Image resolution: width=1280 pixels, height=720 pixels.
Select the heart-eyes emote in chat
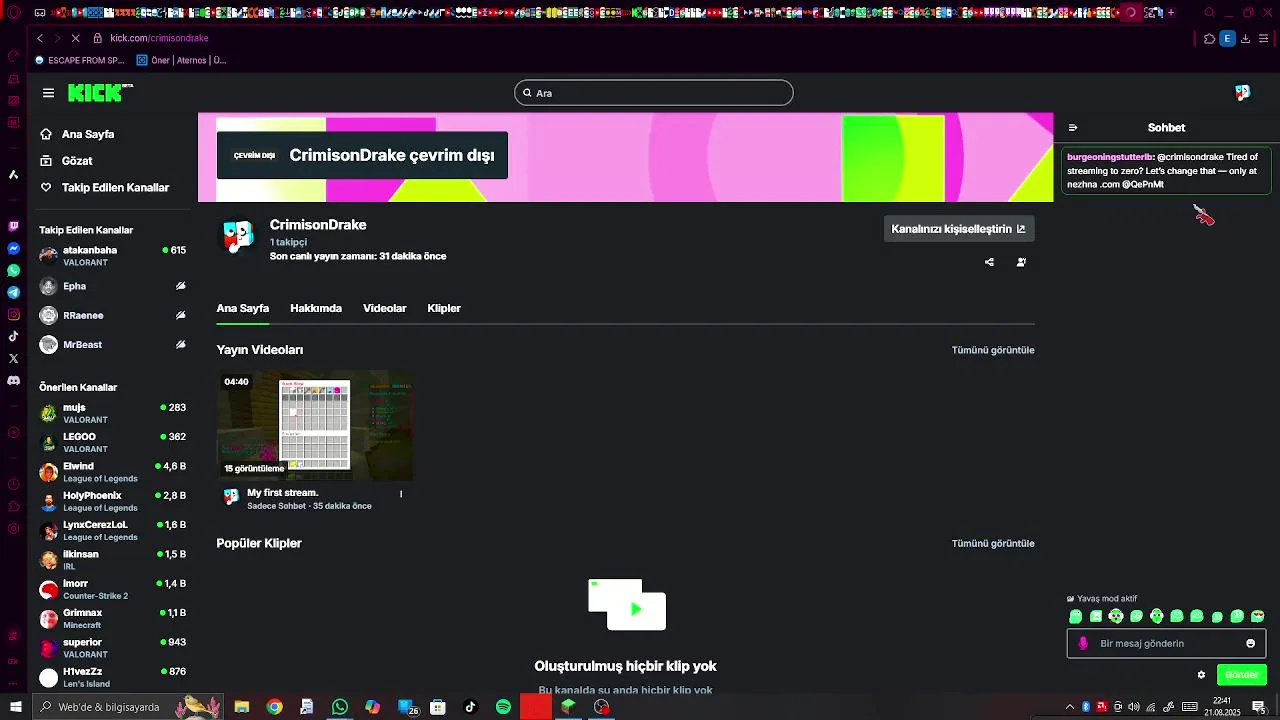(x=1258, y=616)
